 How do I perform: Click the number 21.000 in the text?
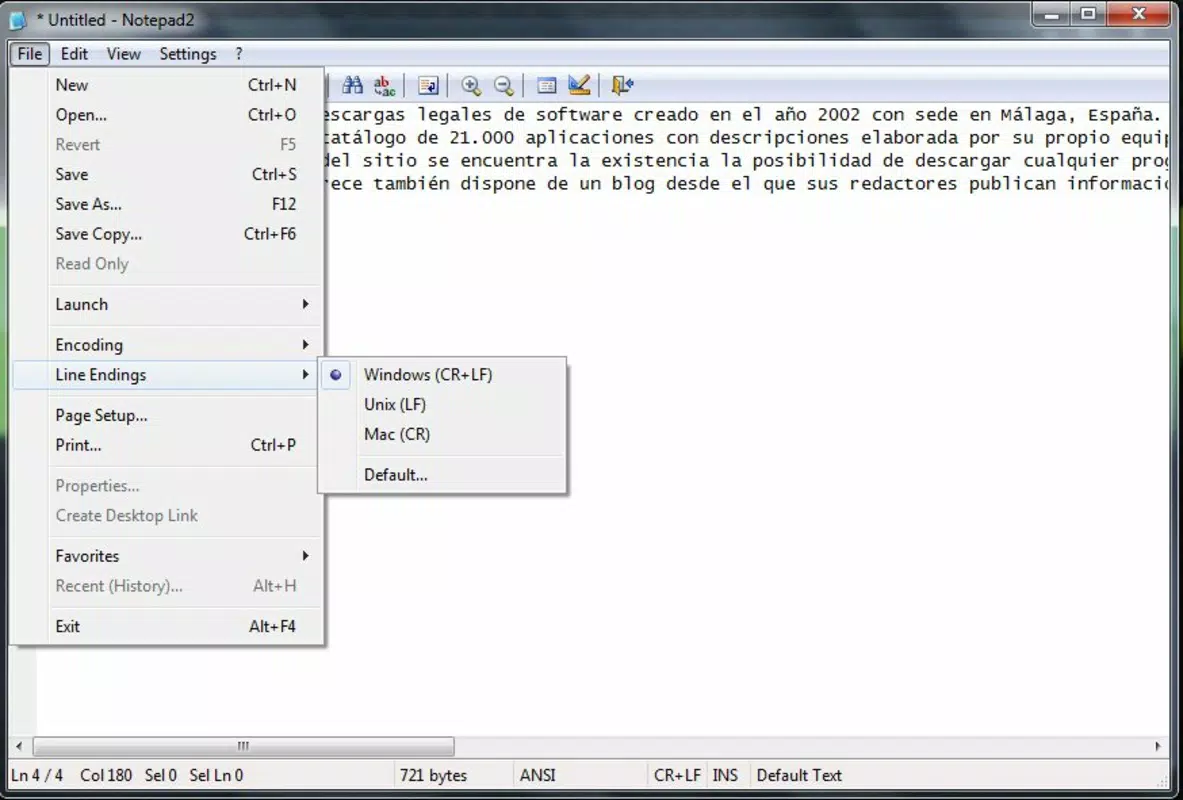(x=481, y=138)
